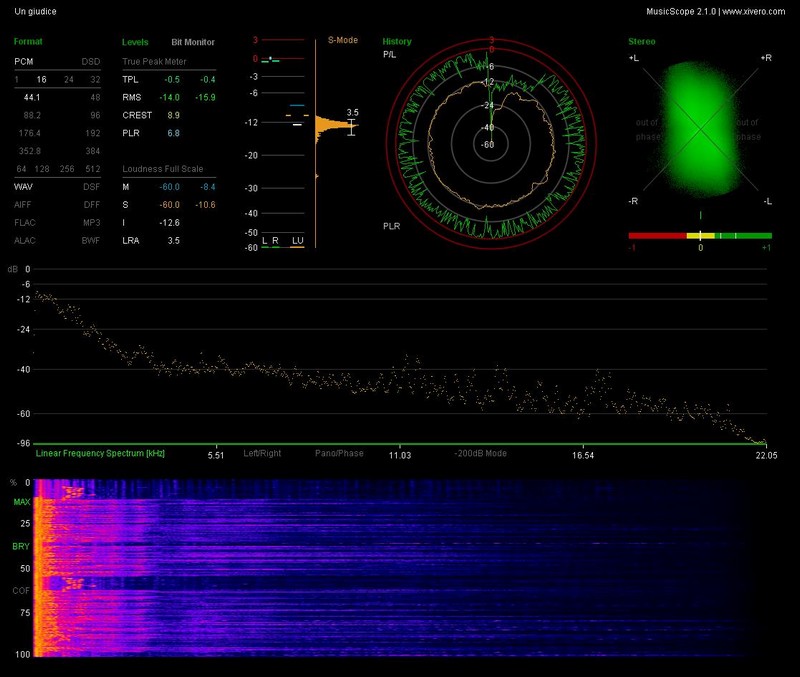800x677 pixels.
Task: Click the short-term loudness value -10.6
Action: 205,205
